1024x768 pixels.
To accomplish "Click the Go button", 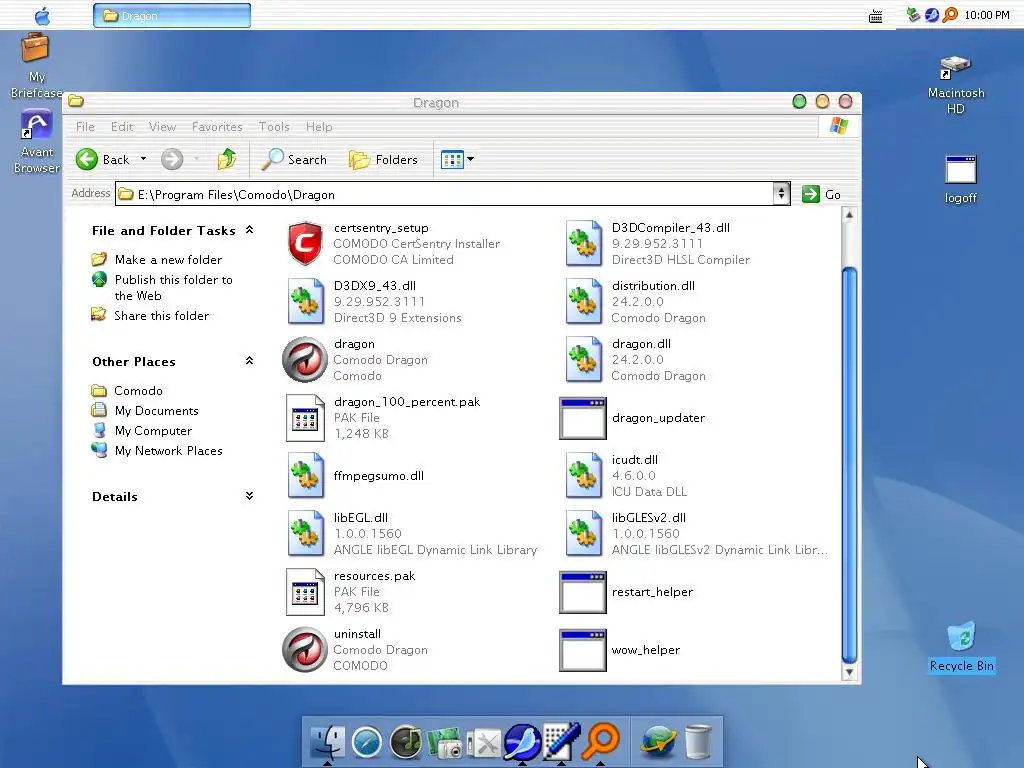I will click(x=822, y=194).
